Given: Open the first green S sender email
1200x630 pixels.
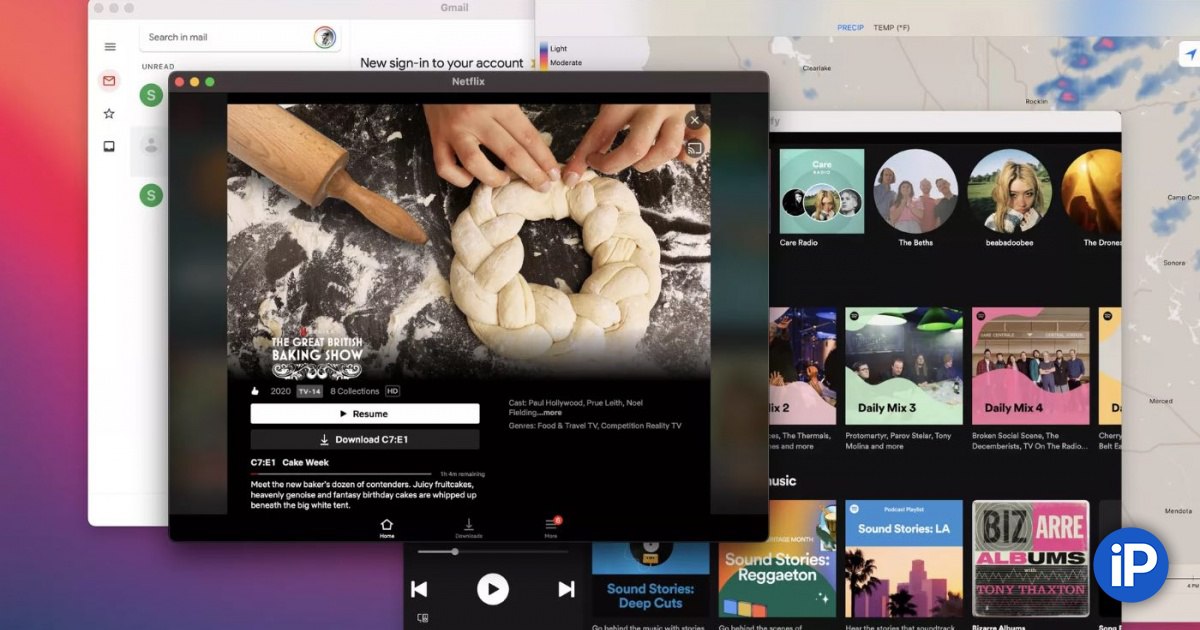Looking at the screenshot, I should (x=151, y=95).
